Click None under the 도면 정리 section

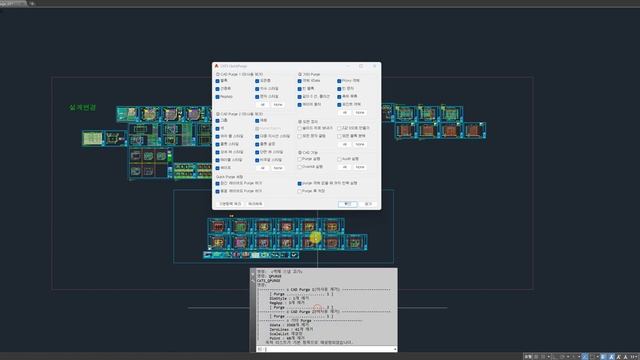[360, 144]
